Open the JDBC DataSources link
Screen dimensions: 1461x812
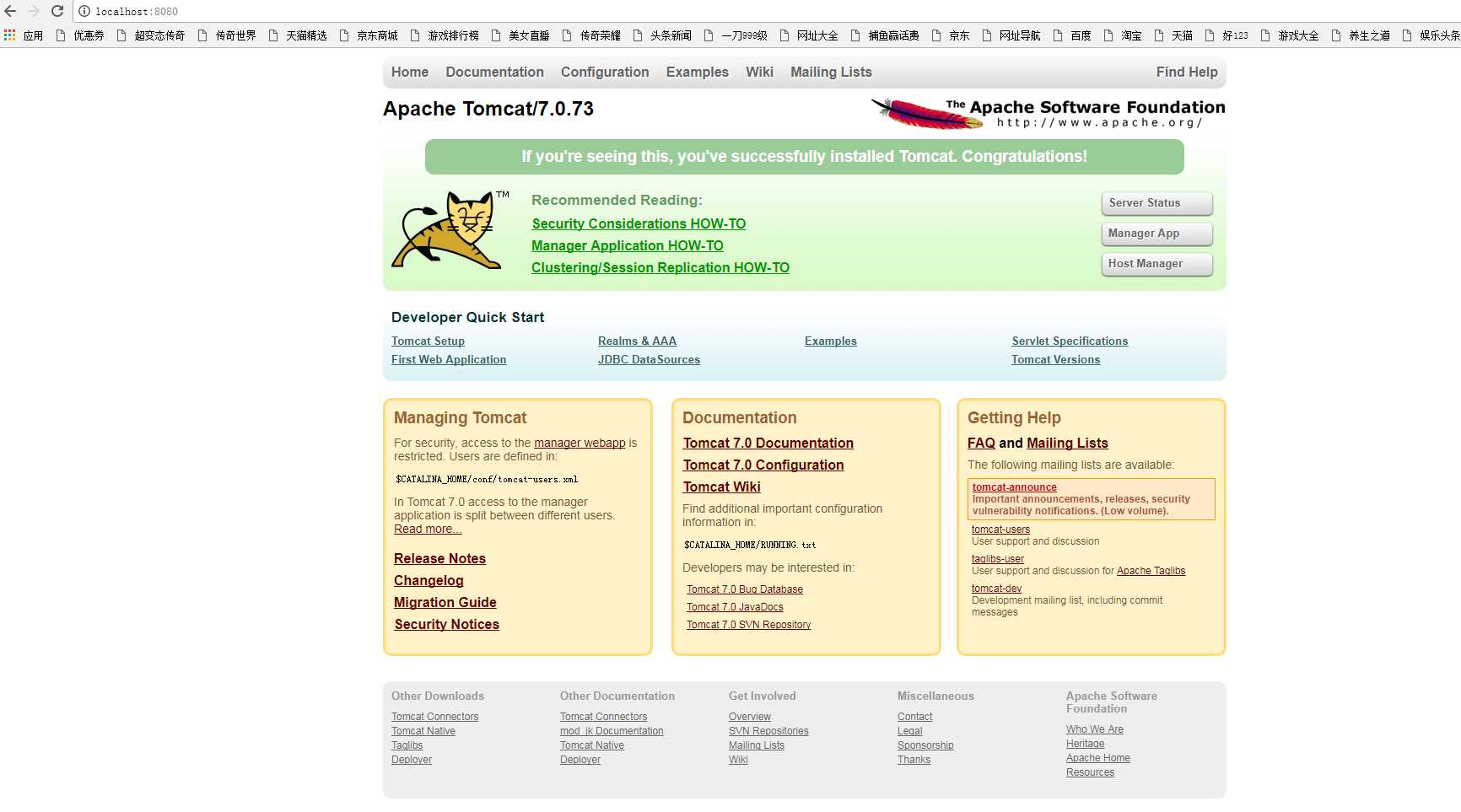(x=649, y=359)
